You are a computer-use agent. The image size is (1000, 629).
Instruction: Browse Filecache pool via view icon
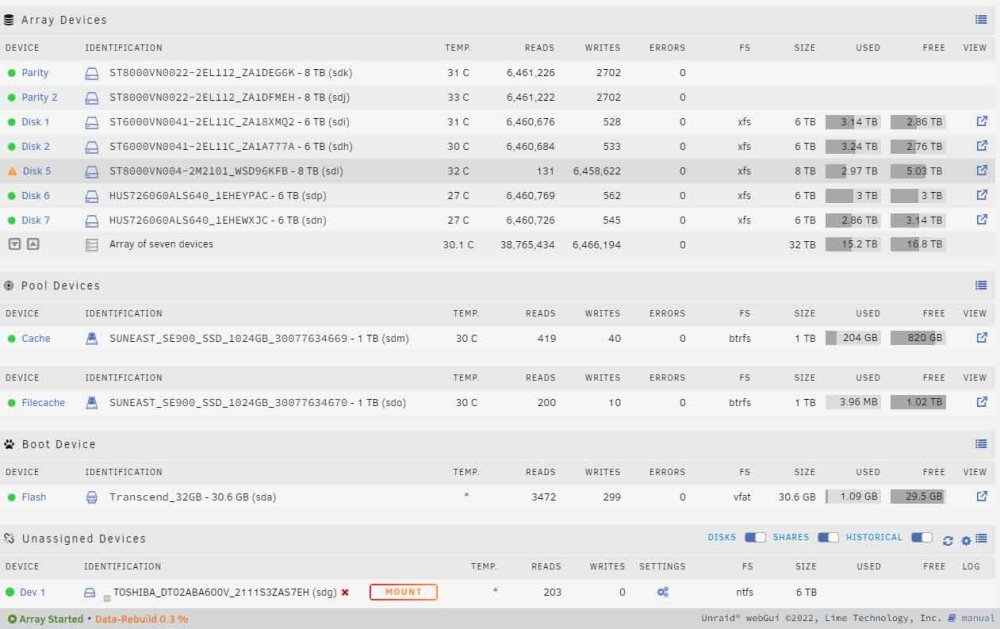tap(982, 402)
